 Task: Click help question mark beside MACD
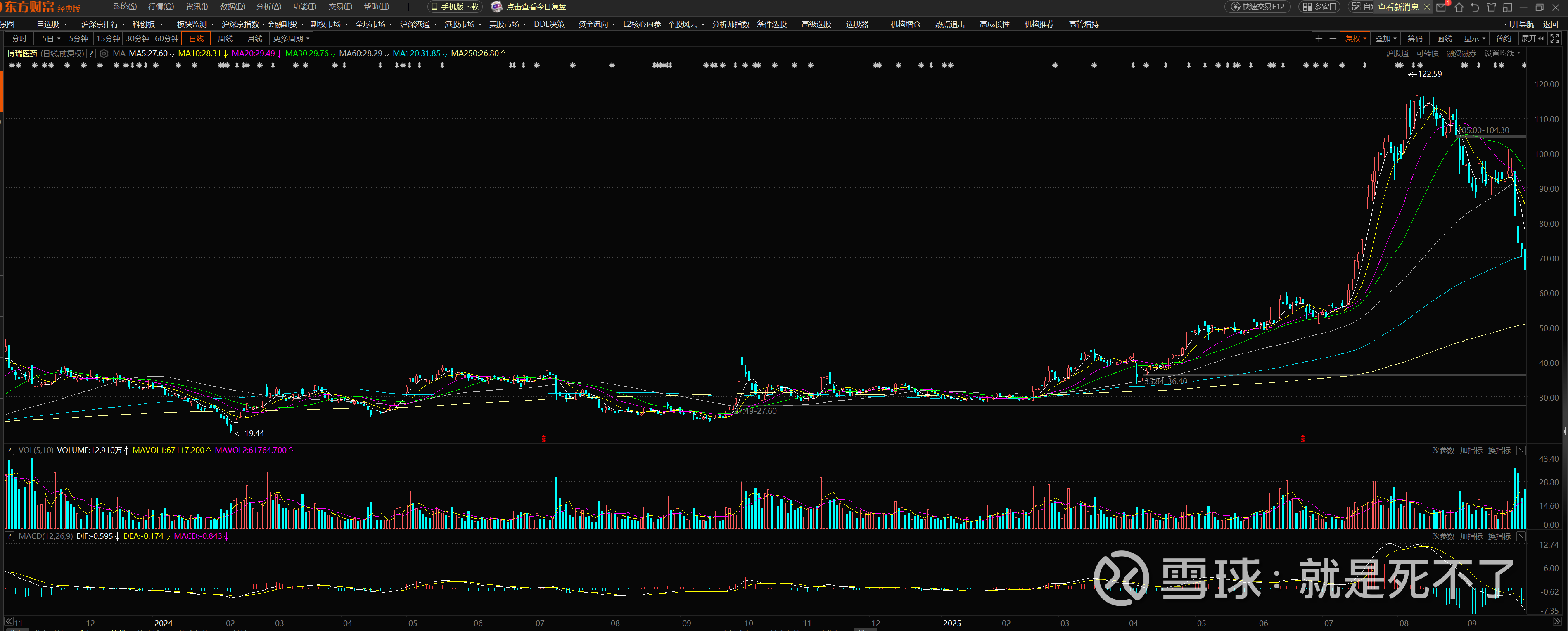[x=9, y=536]
